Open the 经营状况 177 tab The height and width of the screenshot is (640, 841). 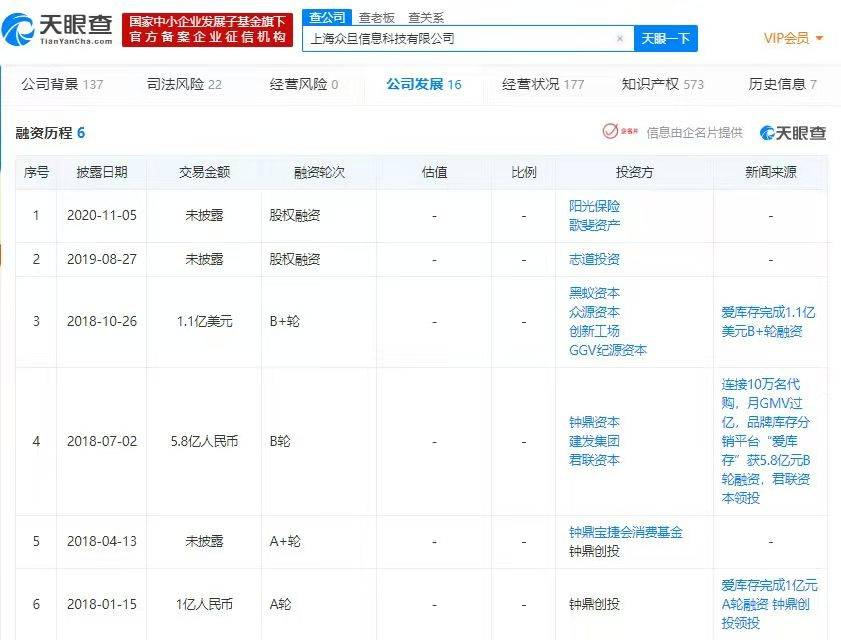tap(543, 84)
